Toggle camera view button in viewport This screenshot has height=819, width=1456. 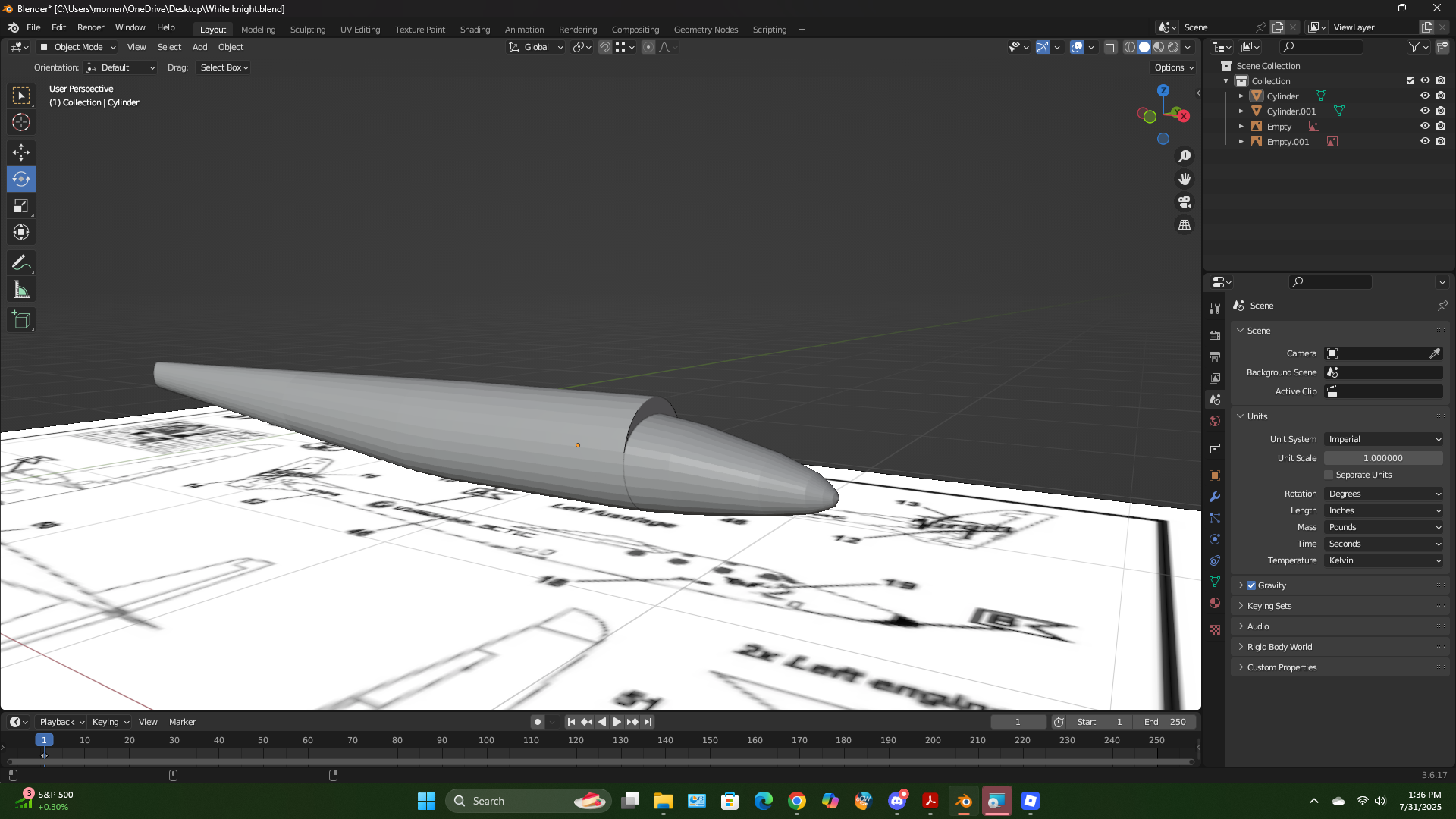click(1185, 202)
